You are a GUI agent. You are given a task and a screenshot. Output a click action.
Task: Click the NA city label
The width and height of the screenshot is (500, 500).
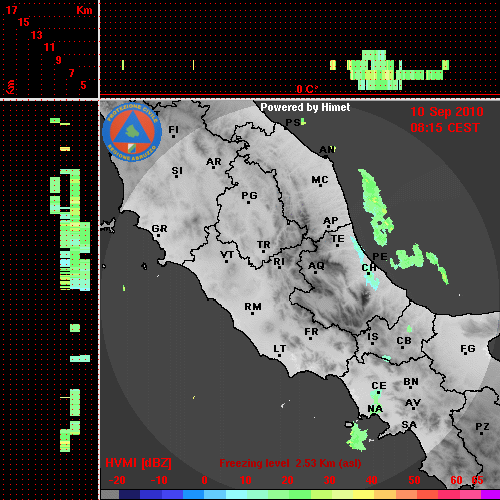coord(375,409)
